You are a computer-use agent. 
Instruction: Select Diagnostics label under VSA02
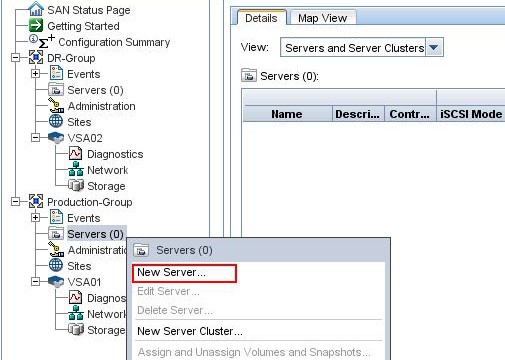[x=115, y=154]
